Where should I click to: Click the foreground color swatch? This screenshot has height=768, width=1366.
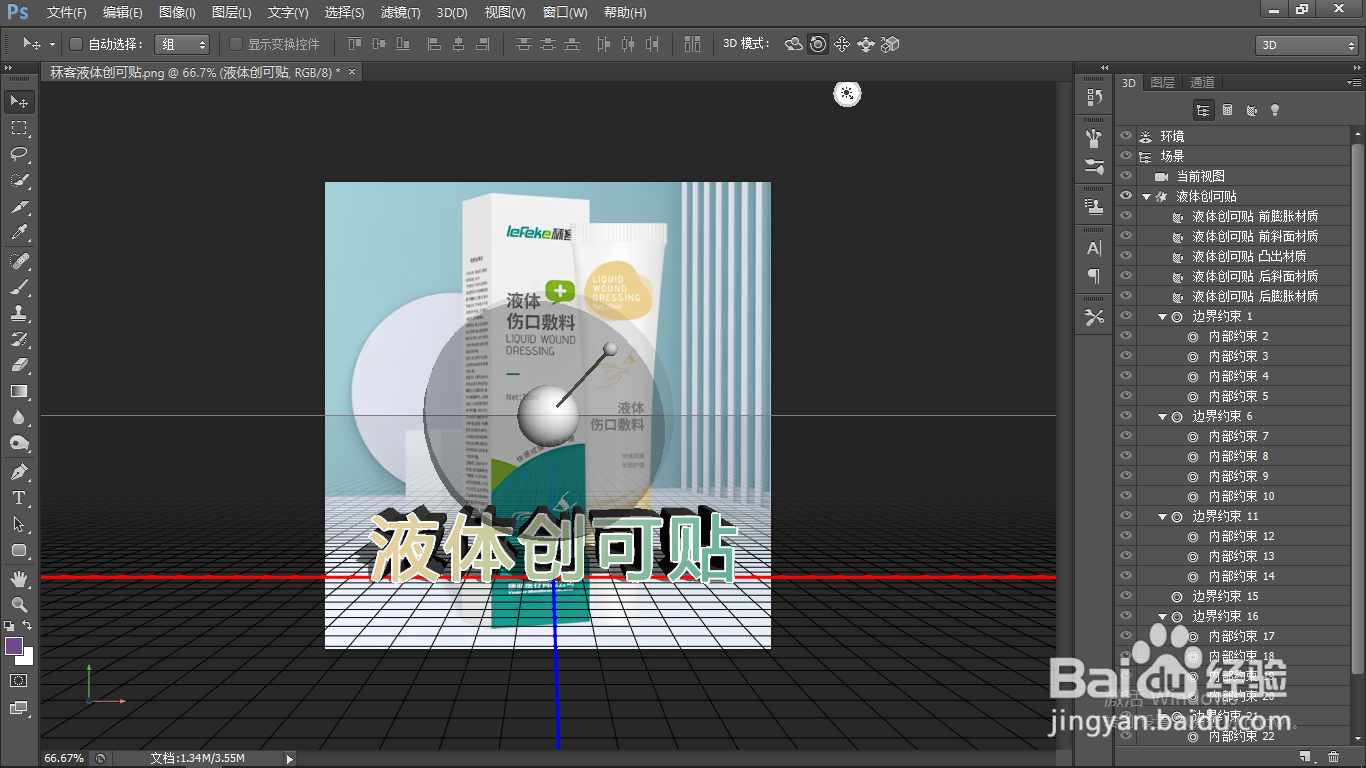point(12,647)
